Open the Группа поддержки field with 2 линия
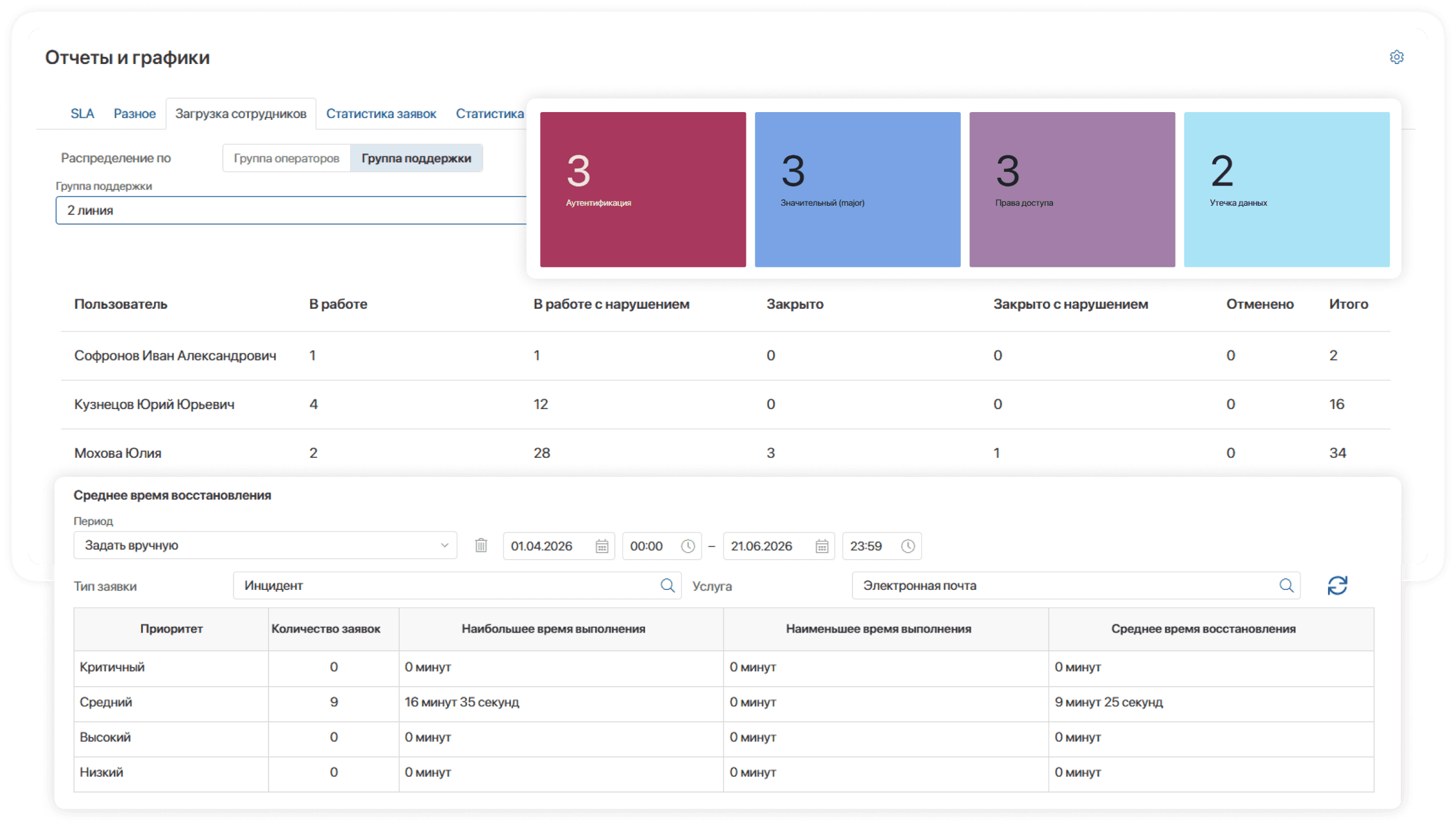This screenshot has width=1456, height=836. point(291,210)
